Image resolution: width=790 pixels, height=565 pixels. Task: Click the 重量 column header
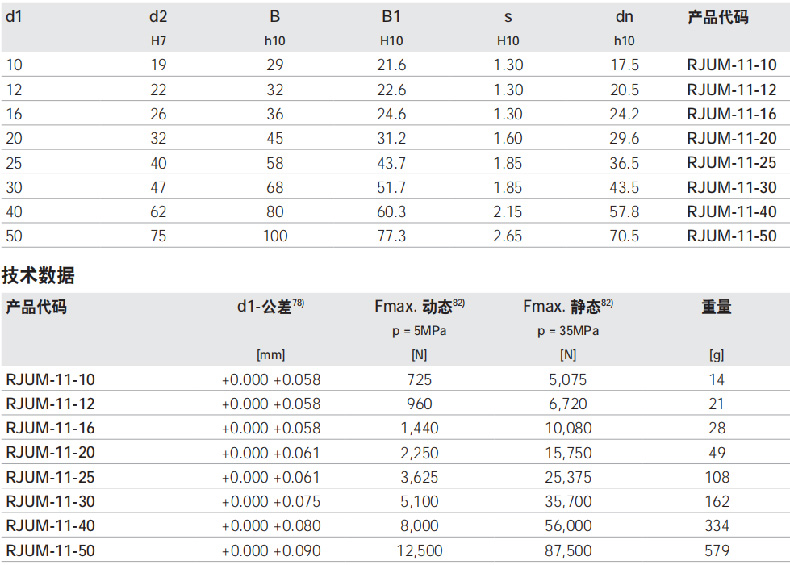pyautogui.click(x=716, y=307)
